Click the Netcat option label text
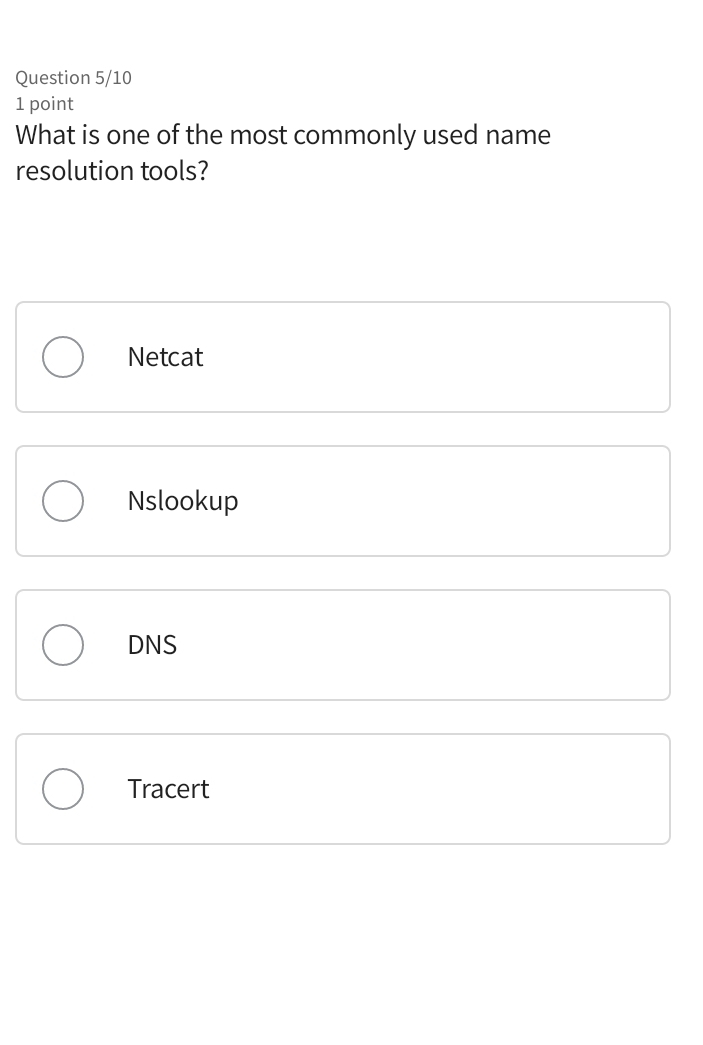Screen dimensions: 703x1045 click(165, 356)
